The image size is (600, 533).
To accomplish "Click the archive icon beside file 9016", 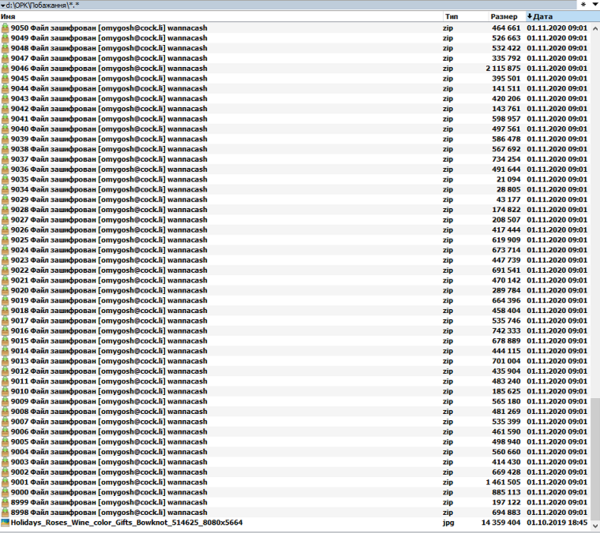I will (x=5, y=331).
